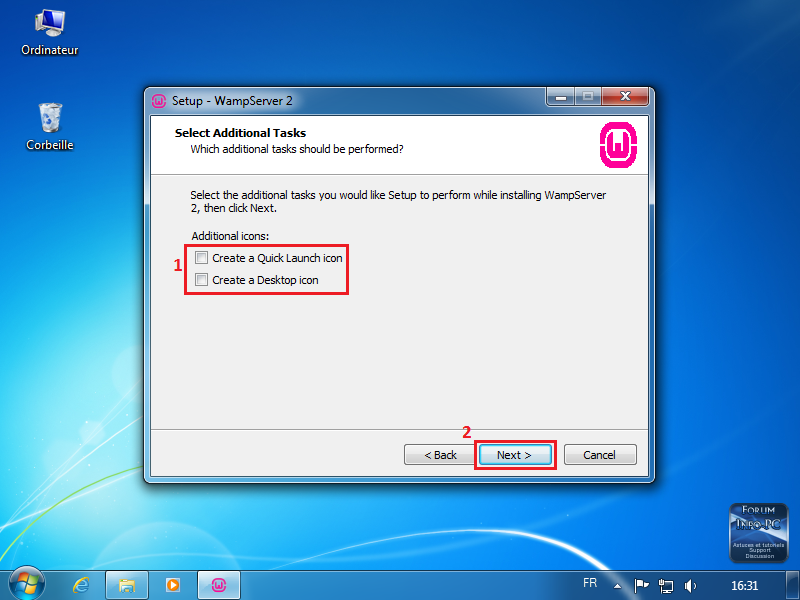Minimize the WampServer setup window
Viewport: 800px width, 600px height.
click(561, 96)
